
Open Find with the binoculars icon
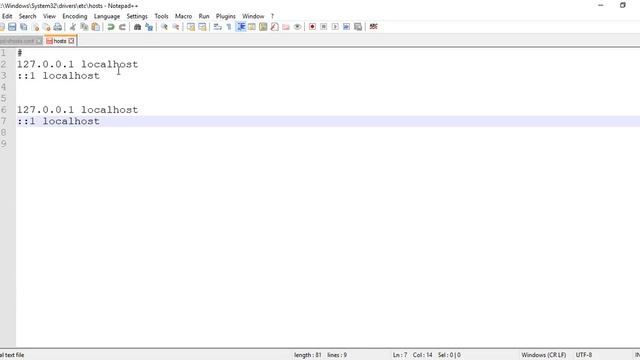tap(138, 27)
